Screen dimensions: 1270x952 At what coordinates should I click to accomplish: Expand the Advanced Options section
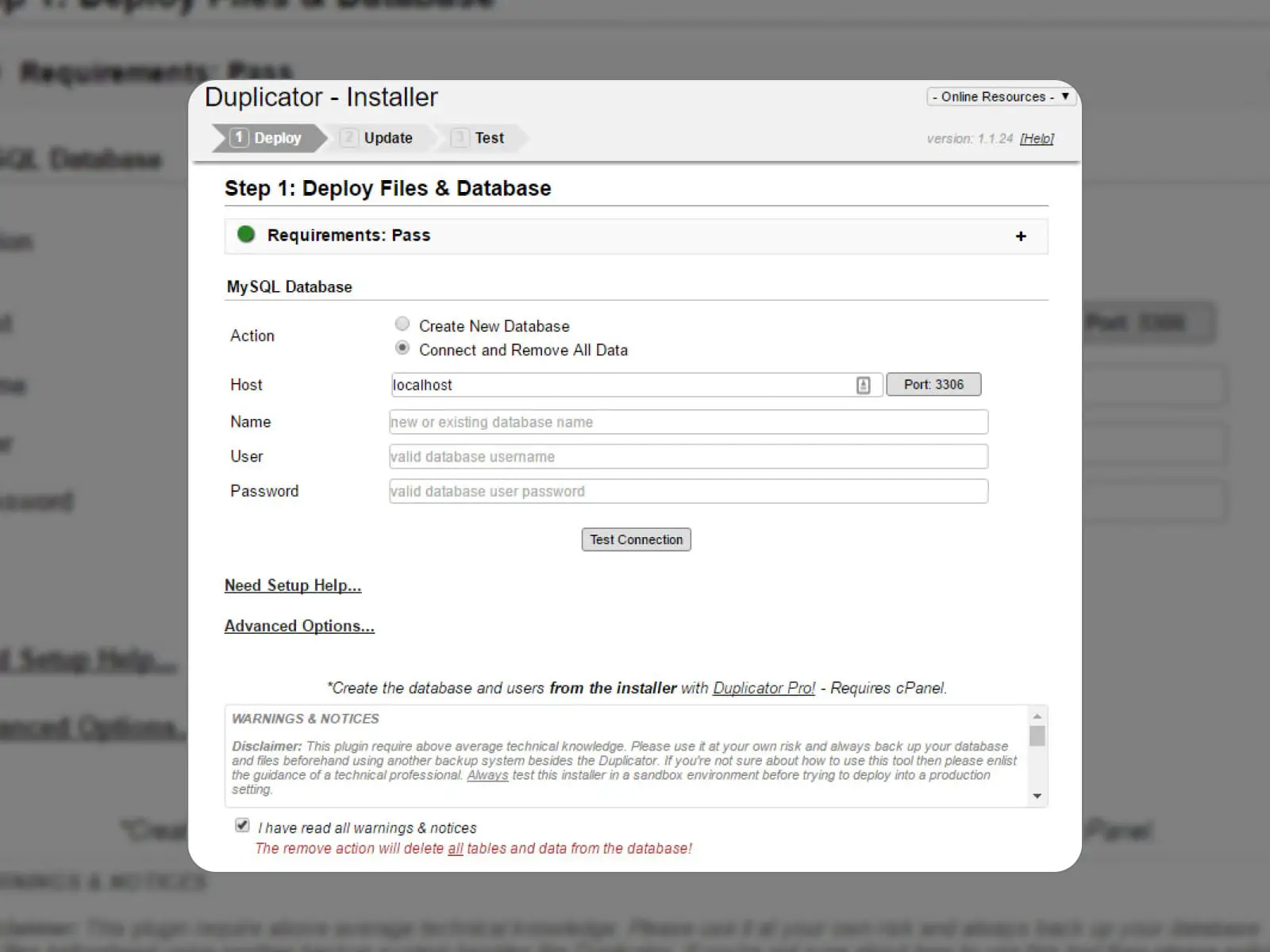click(299, 626)
